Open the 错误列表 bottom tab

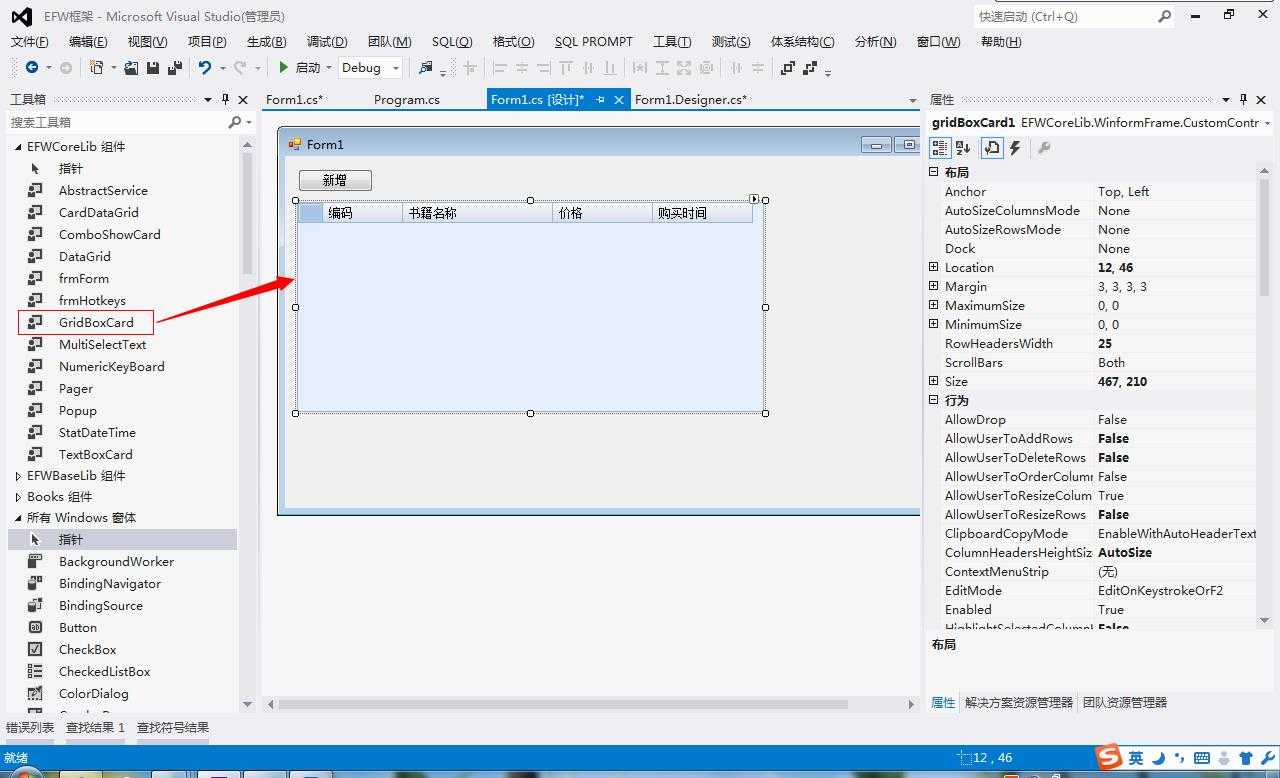(30, 727)
